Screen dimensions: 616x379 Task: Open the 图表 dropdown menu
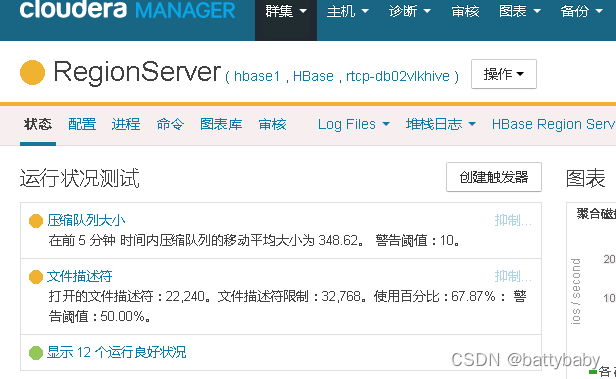click(520, 11)
